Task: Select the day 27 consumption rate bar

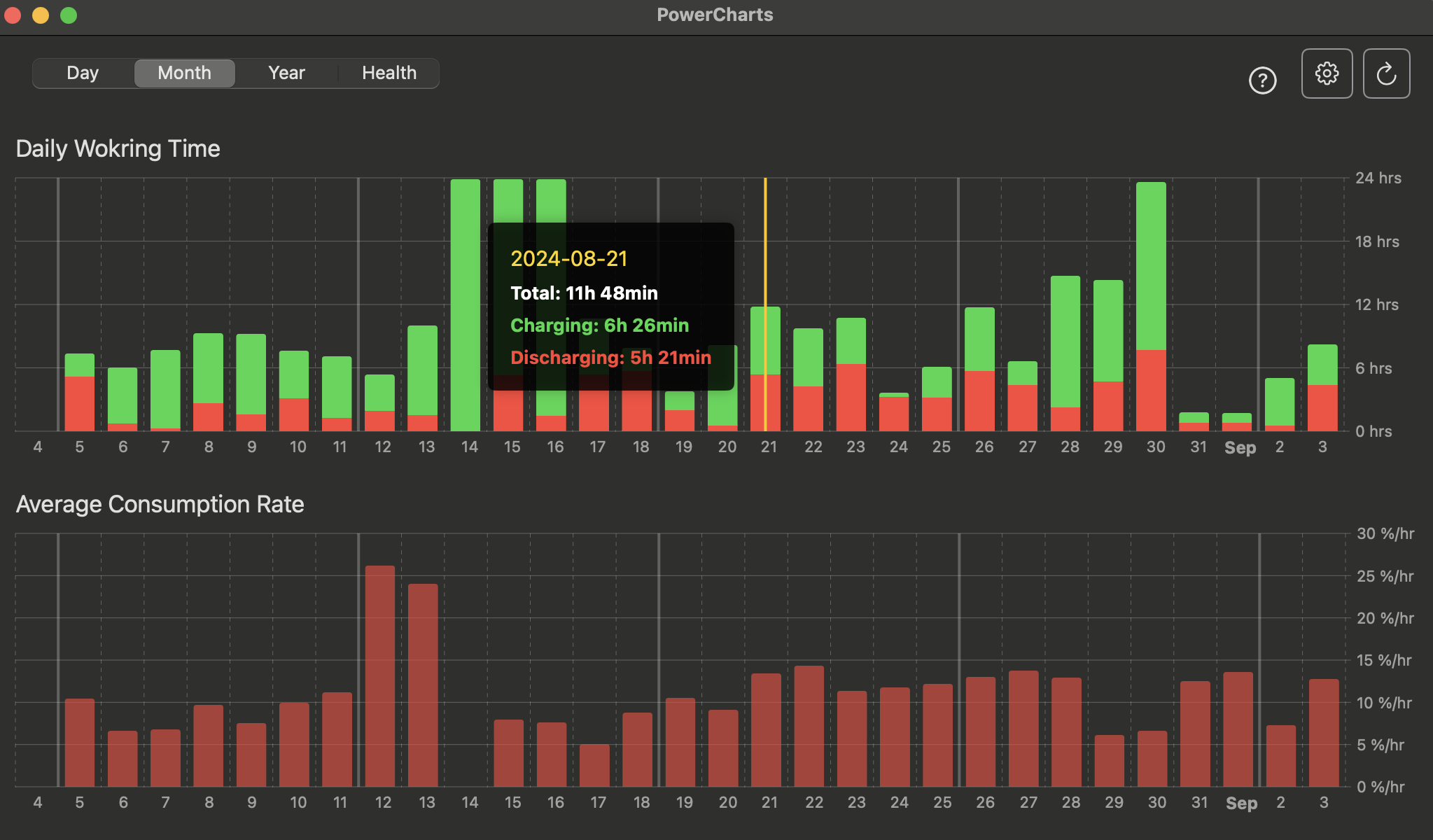Action: (1023, 729)
